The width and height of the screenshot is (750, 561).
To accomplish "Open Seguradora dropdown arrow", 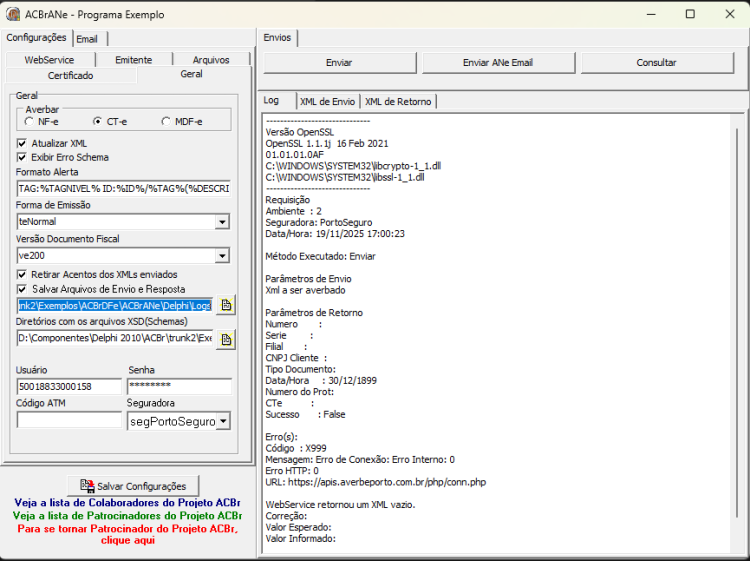I will (223, 421).
